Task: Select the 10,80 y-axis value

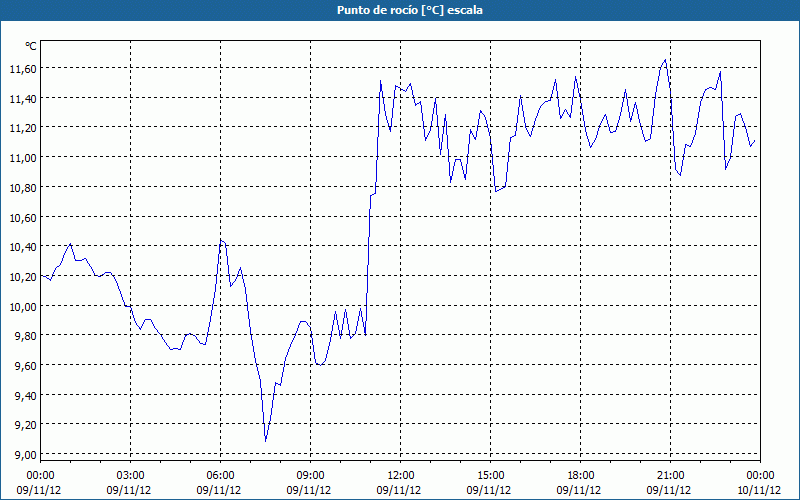Action: coord(23,188)
